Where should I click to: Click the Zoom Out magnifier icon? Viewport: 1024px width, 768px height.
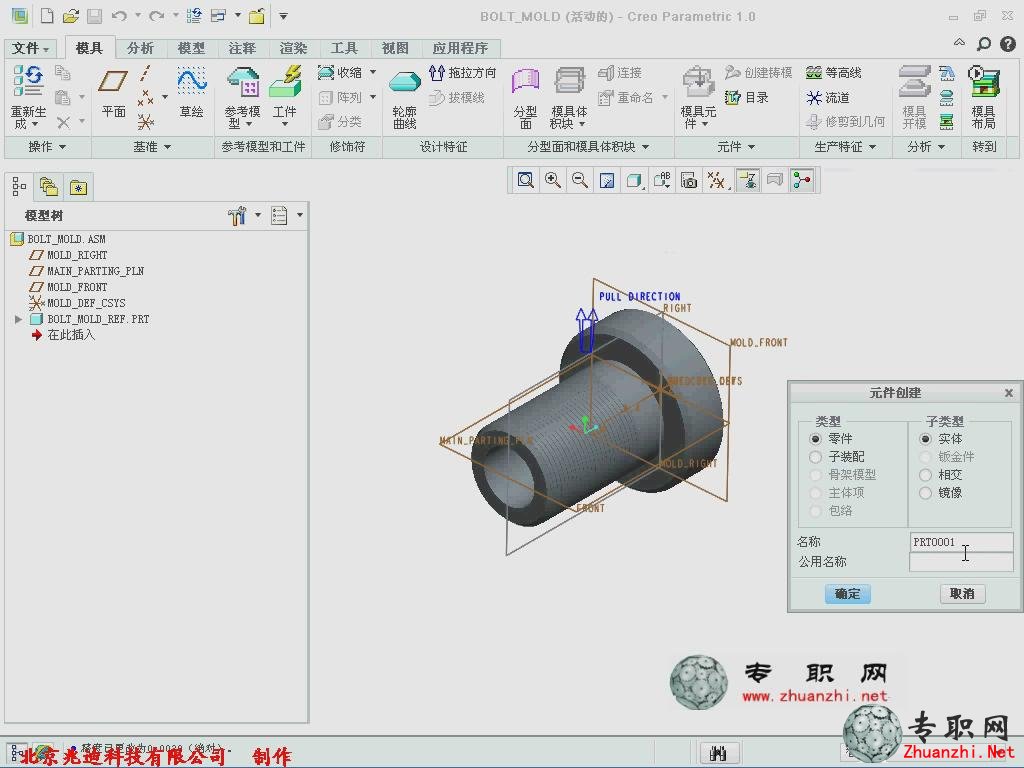point(579,180)
